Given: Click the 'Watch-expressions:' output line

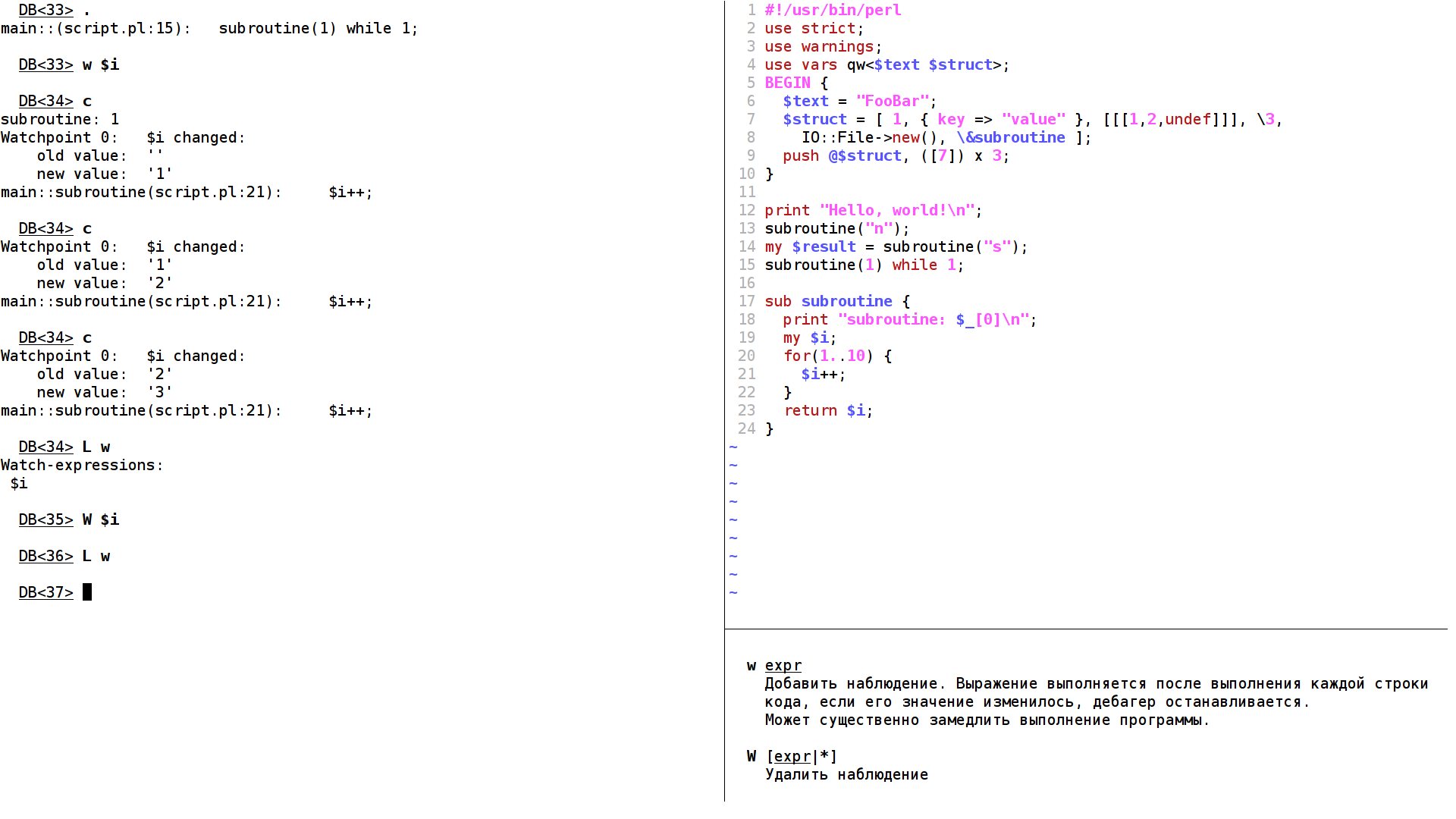Looking at the screenshot, I should pyautogui.click(x=83, y=465).
